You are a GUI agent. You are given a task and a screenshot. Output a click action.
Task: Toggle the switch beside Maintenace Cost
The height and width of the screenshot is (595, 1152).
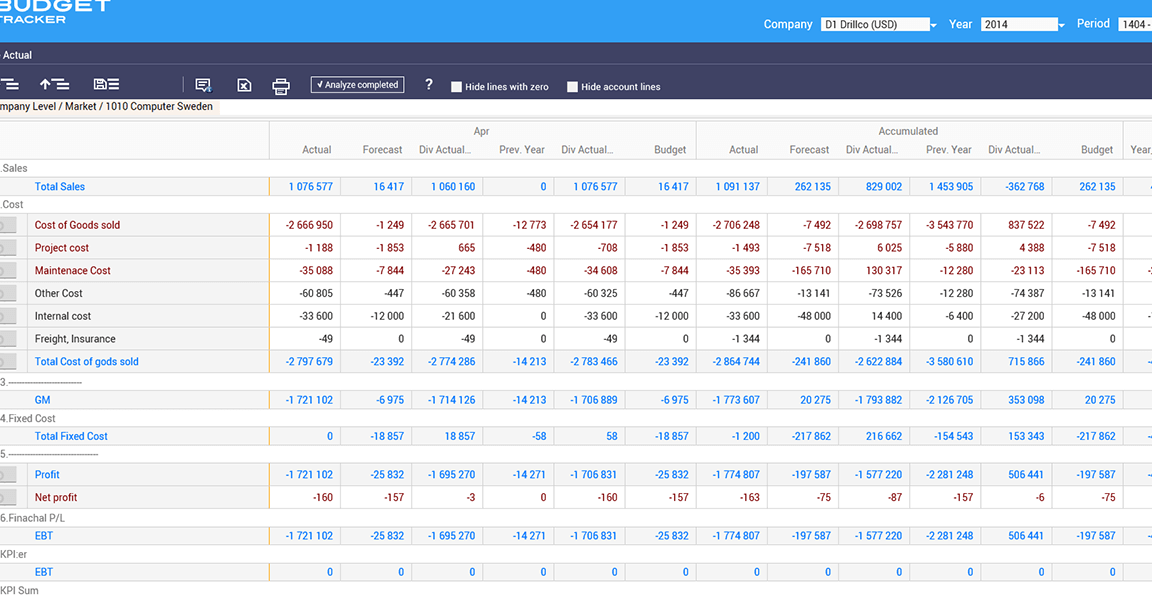point(7,271)
